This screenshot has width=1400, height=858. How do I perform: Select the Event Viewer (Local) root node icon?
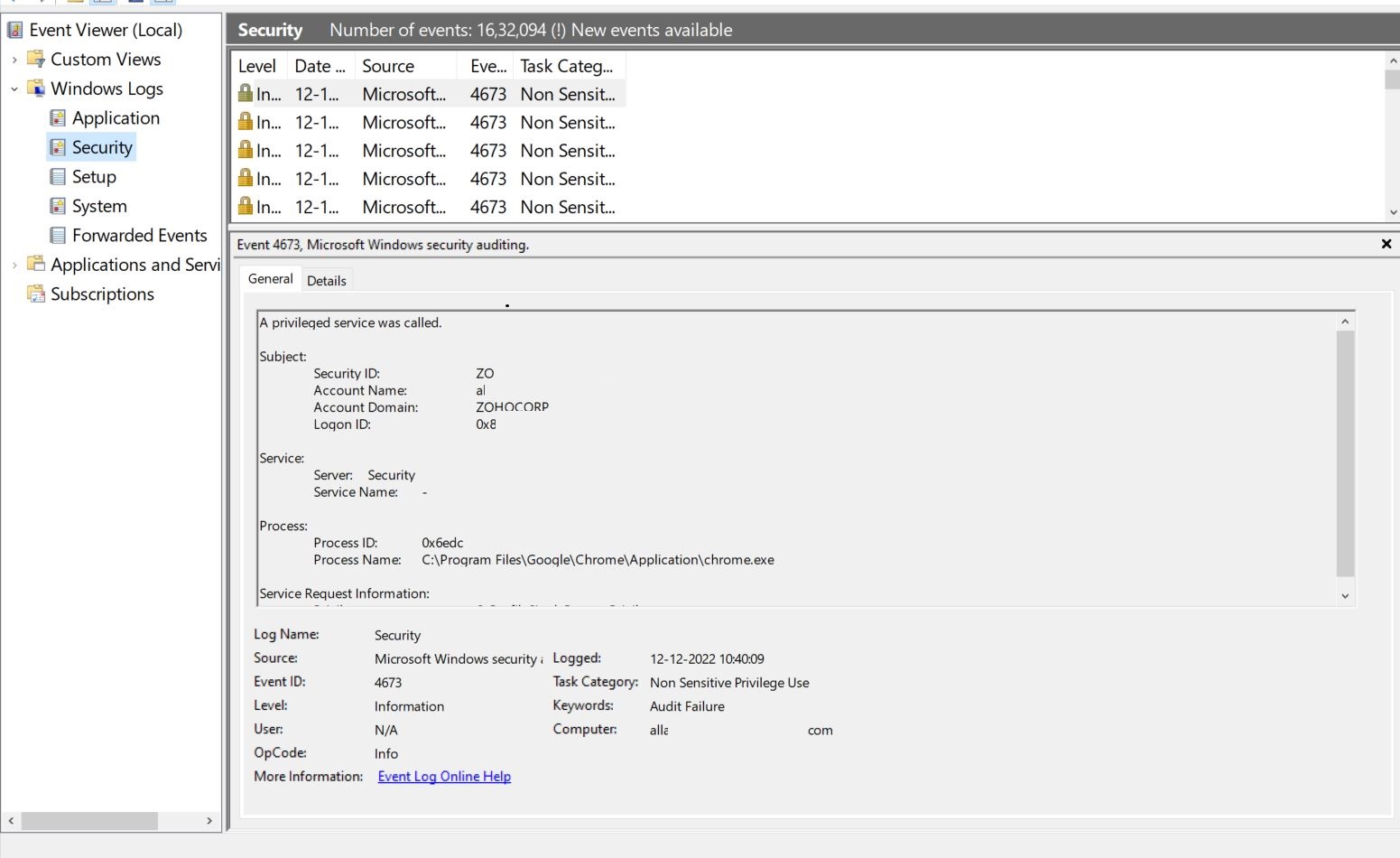[14, 29]
